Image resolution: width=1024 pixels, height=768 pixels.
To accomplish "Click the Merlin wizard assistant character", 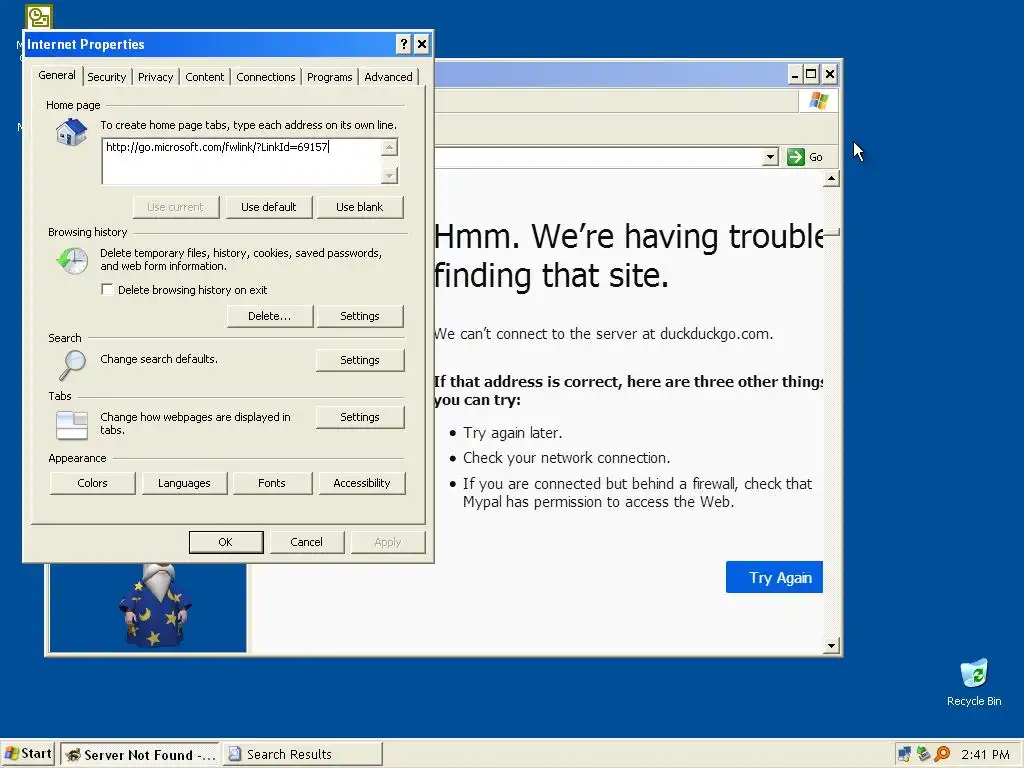I will 155,606.
